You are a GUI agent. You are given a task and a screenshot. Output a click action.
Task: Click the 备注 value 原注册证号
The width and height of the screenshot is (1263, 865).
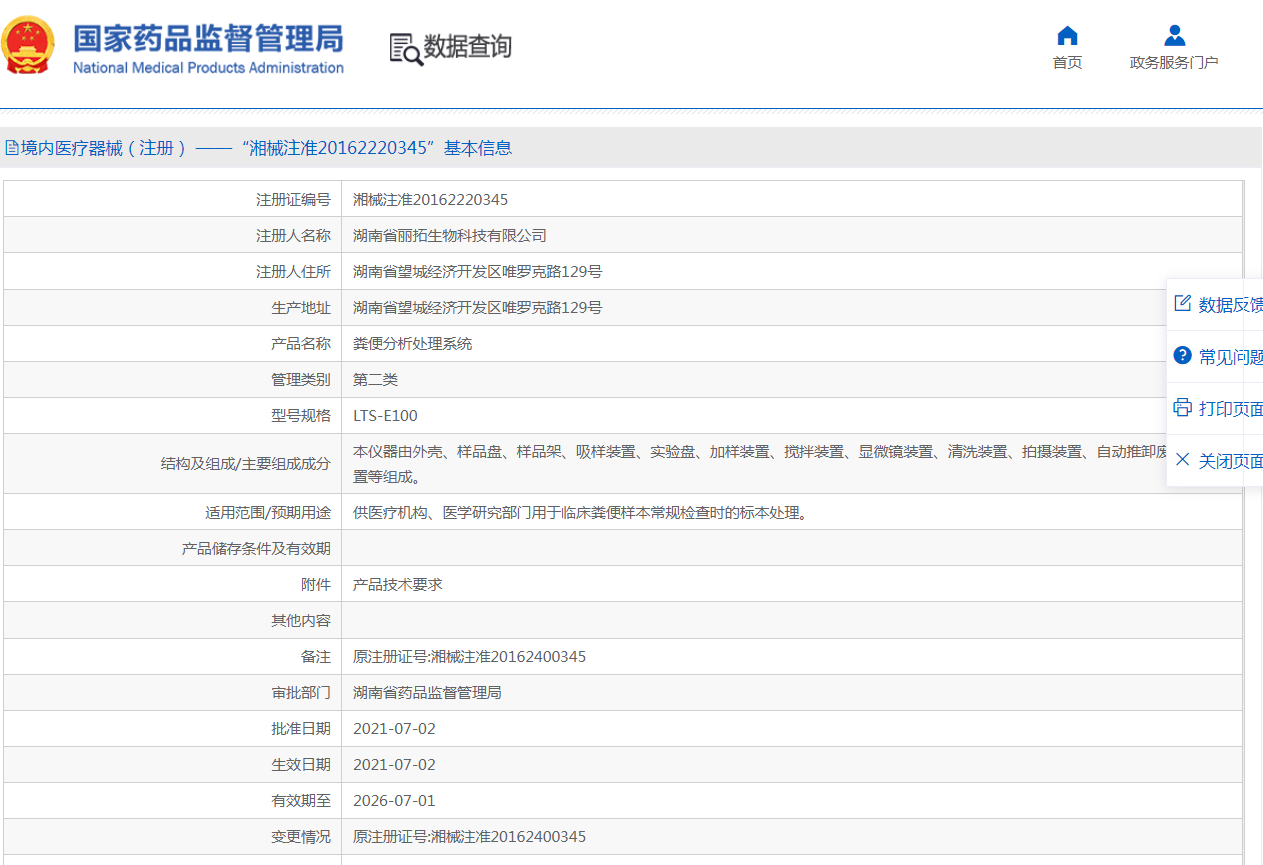[x=469, y=657]
